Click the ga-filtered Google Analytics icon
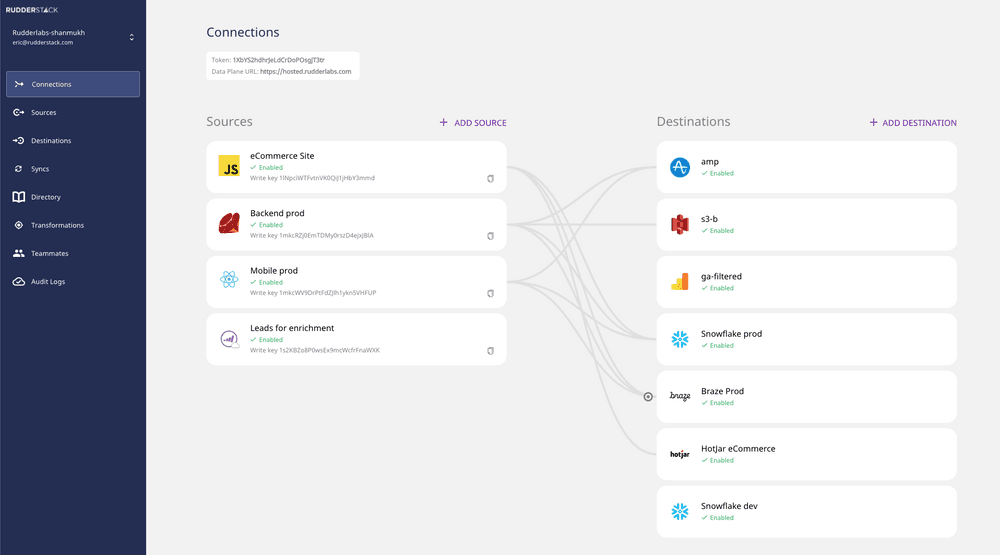This screenshot has height=555, width=1000. (680, 282)
